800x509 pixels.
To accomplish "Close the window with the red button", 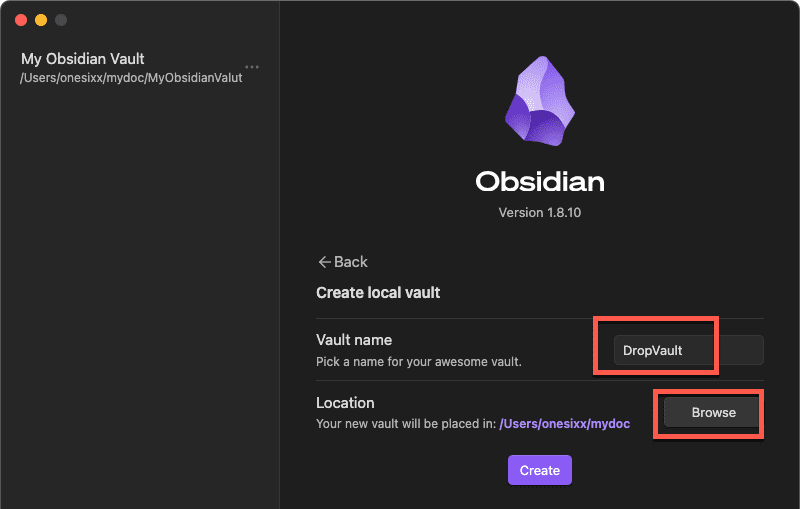I will 21,20.
